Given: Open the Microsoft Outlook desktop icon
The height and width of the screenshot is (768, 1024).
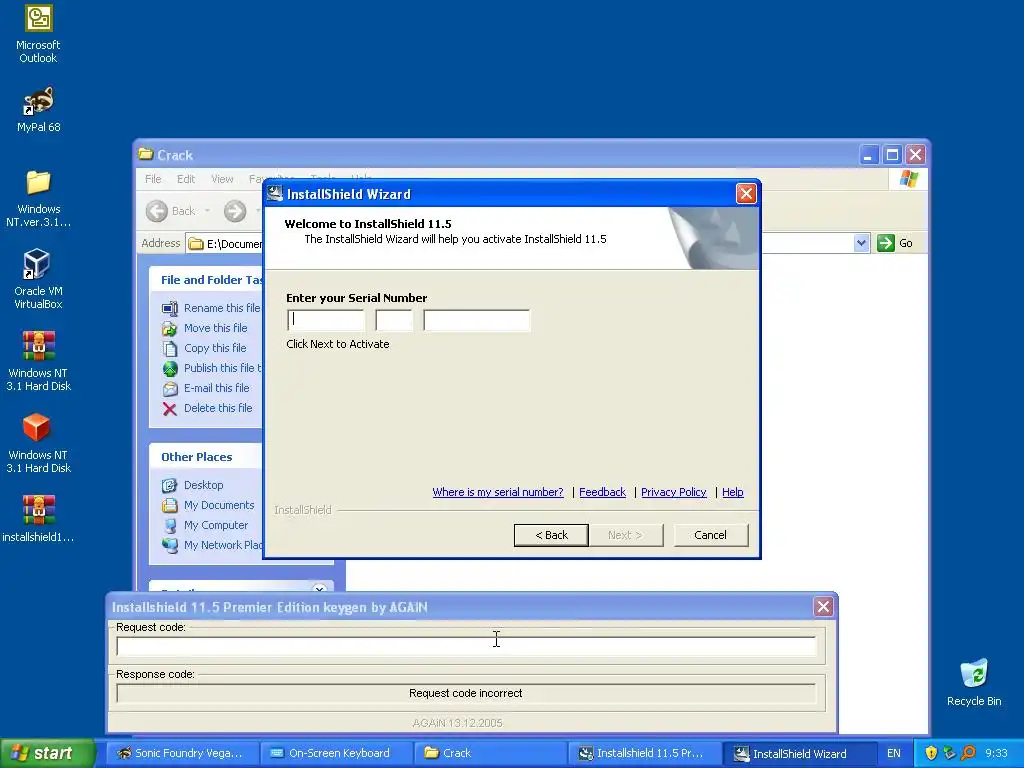Looking at the screenshot, I should coord(38,34).
